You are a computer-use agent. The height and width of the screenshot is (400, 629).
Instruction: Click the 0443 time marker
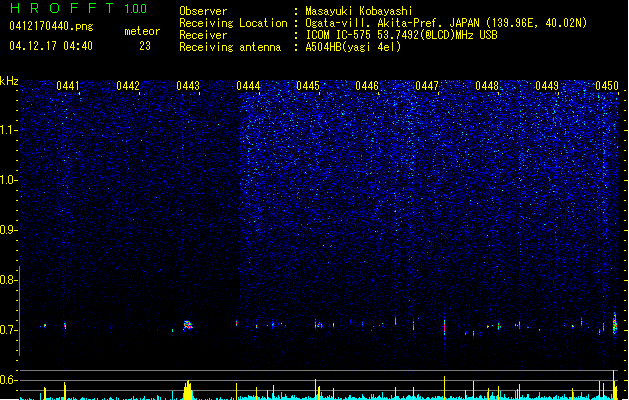188,86
